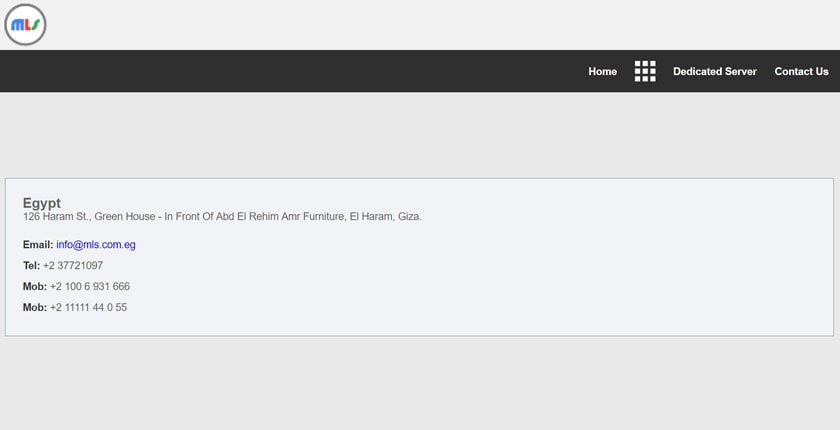Click "126 Haram St." in the address
The height and width of the screenshot is (430, 840).
point(56,217)
